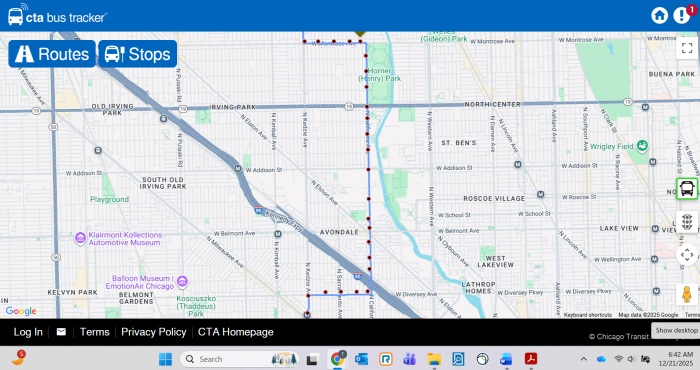Open the Windows Start menu
The width and height of the screenshot is (700, 370).
coord(165,359)
